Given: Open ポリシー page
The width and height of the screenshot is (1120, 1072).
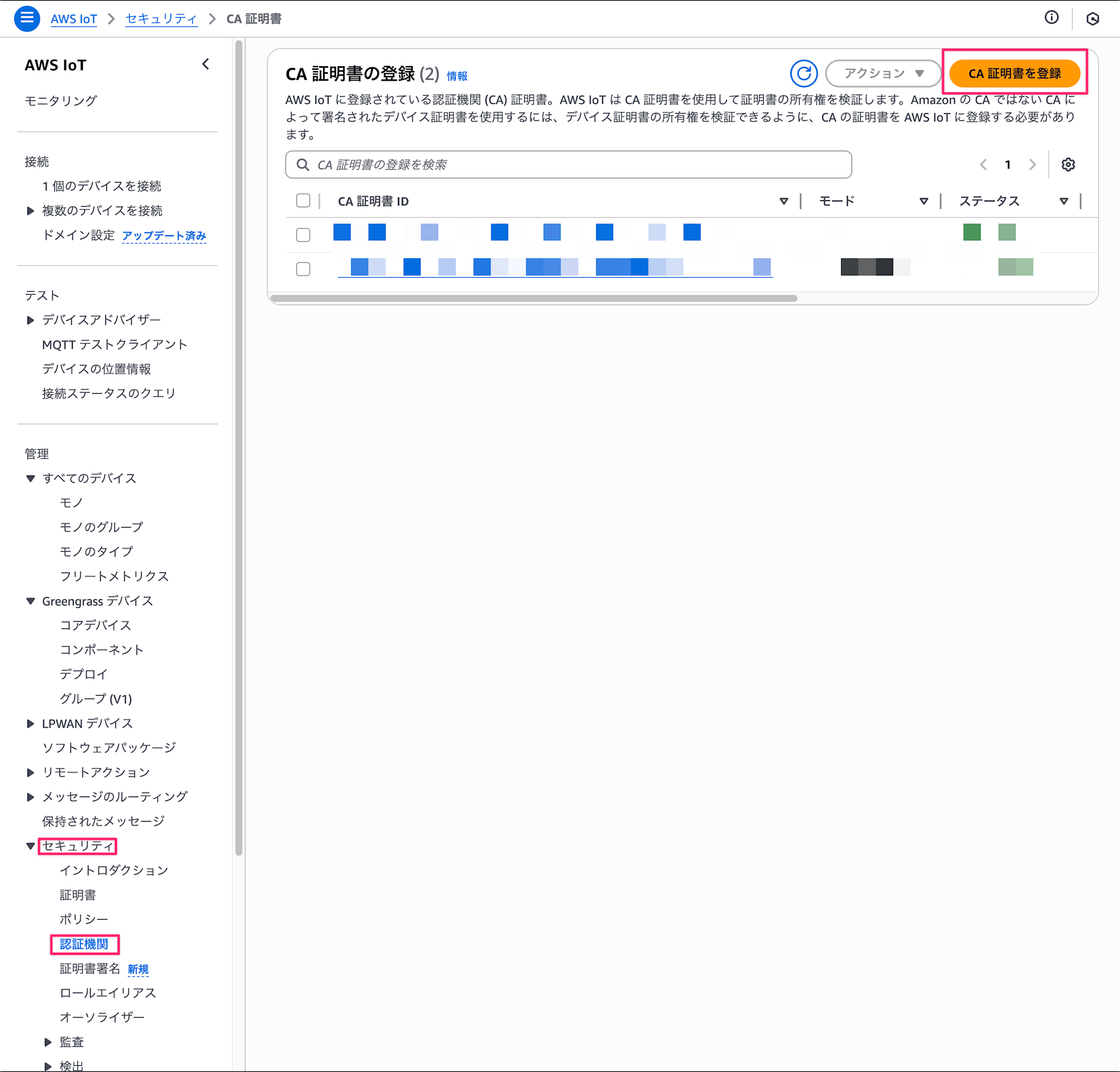Looking at the screenshot, I should 84,919.
